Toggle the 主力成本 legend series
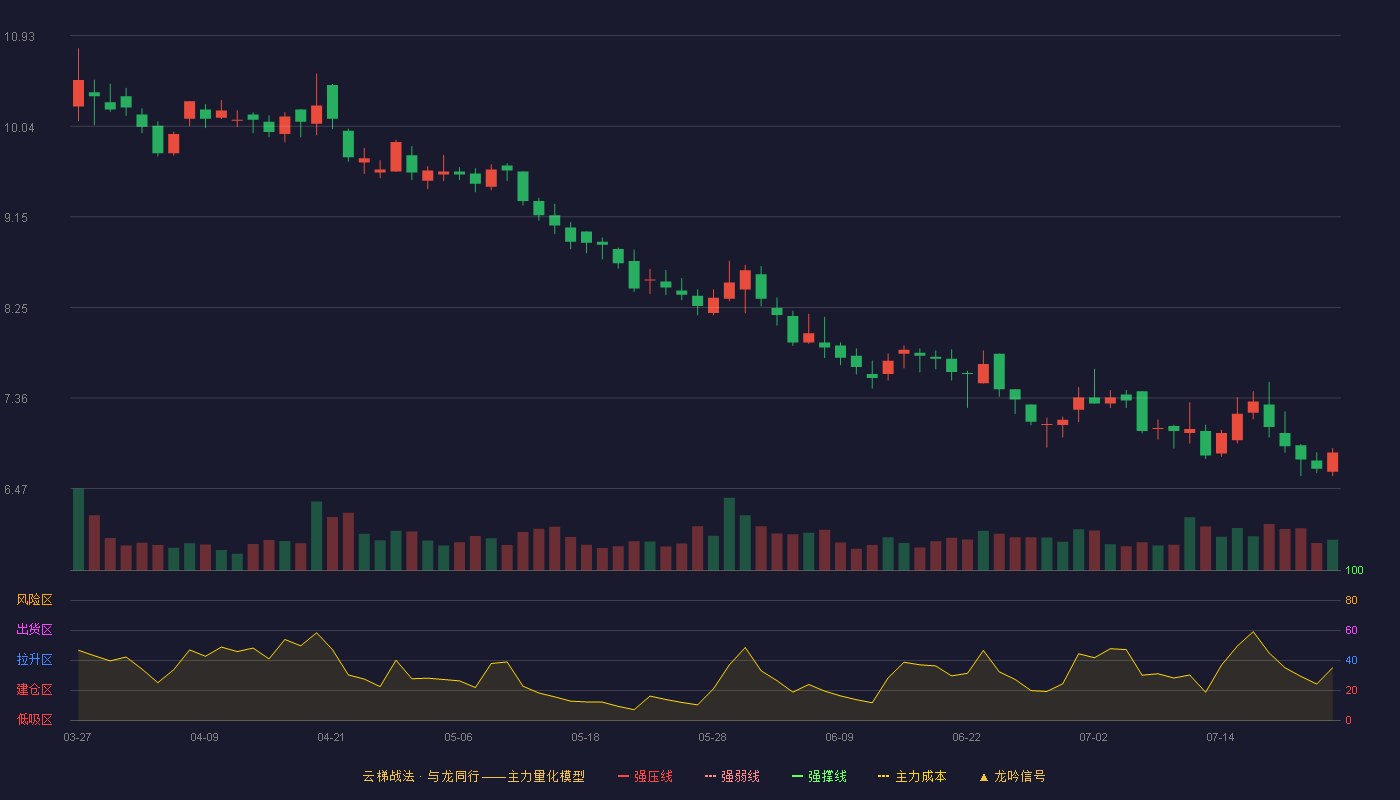The image size is (1400, 800). tap(912, 776)
